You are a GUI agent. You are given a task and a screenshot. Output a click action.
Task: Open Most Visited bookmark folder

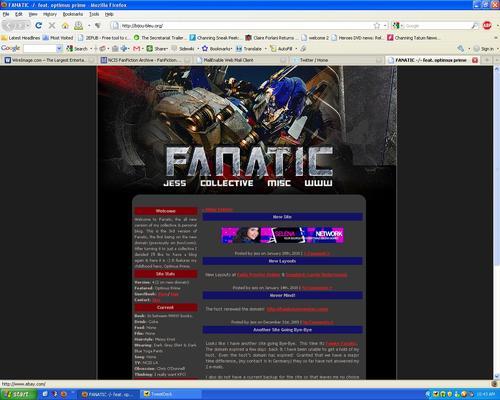(x=58, y=38)
